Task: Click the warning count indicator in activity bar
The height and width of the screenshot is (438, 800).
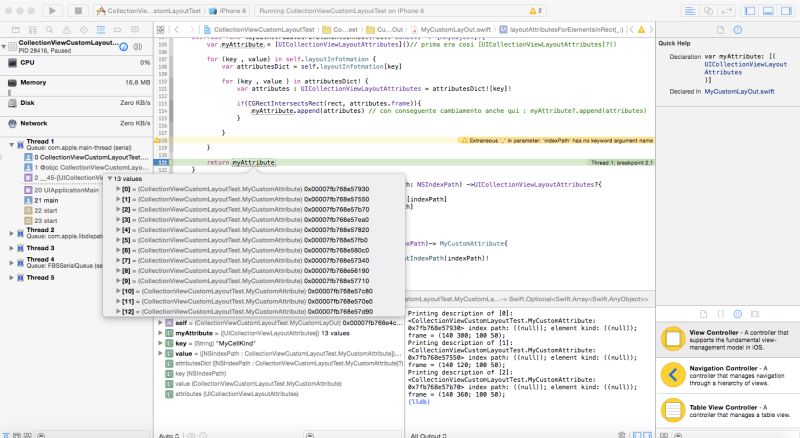Action: click(x=535, y=10)
